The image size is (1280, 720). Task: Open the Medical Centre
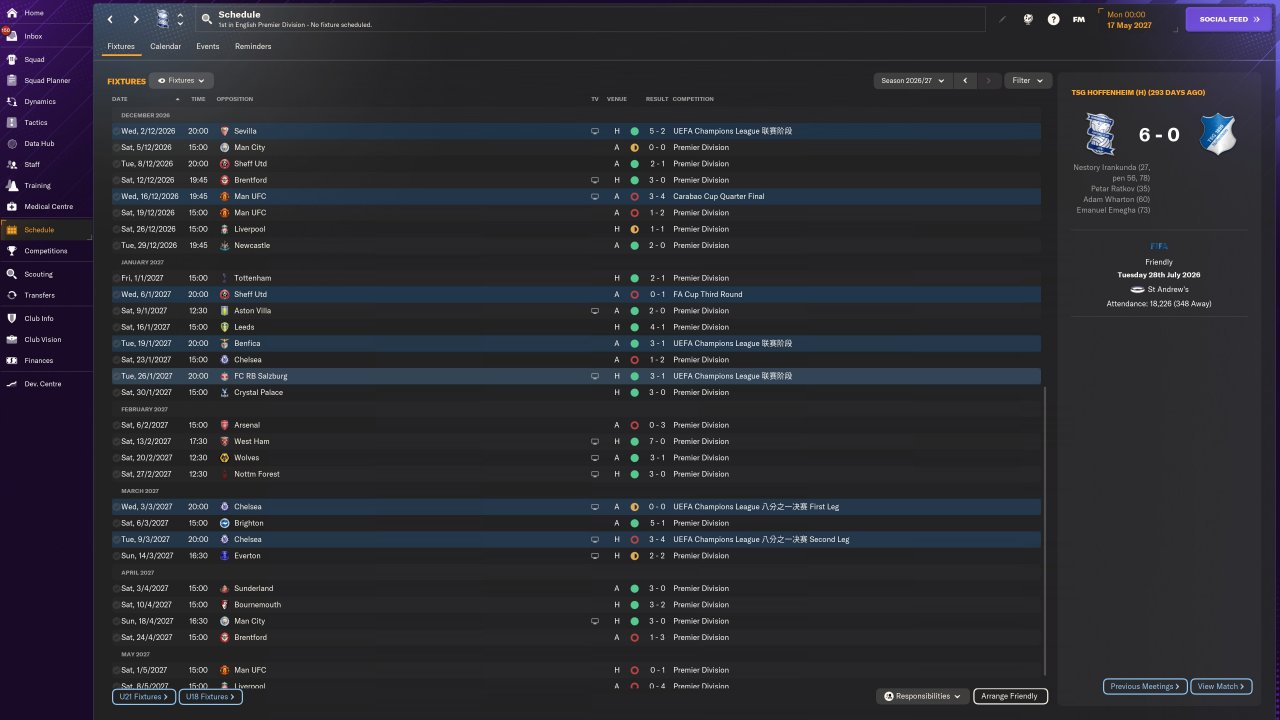coord(48,206)
